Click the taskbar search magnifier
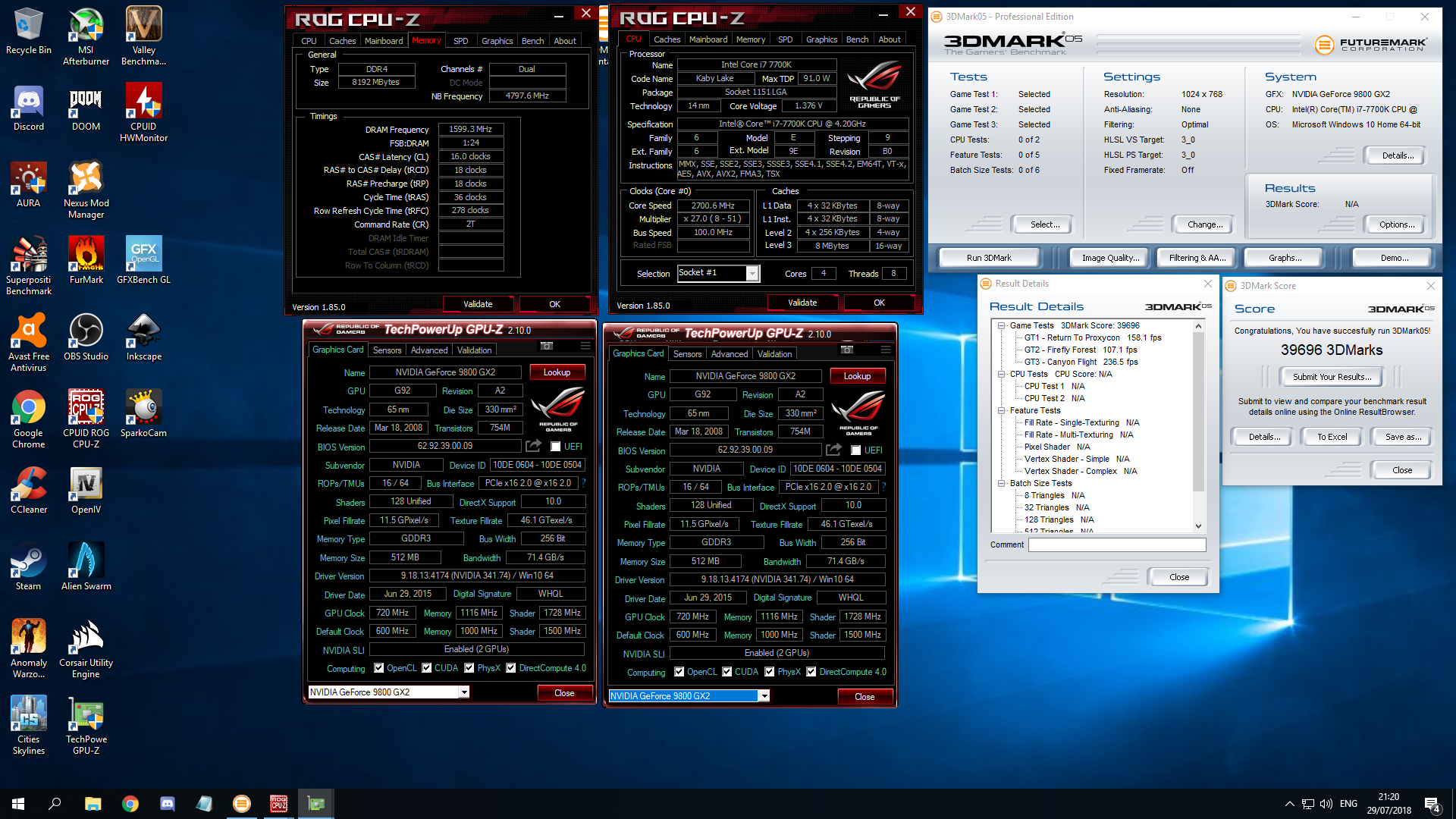Screen dimensions: 1456x819 [x=55, y=804]
